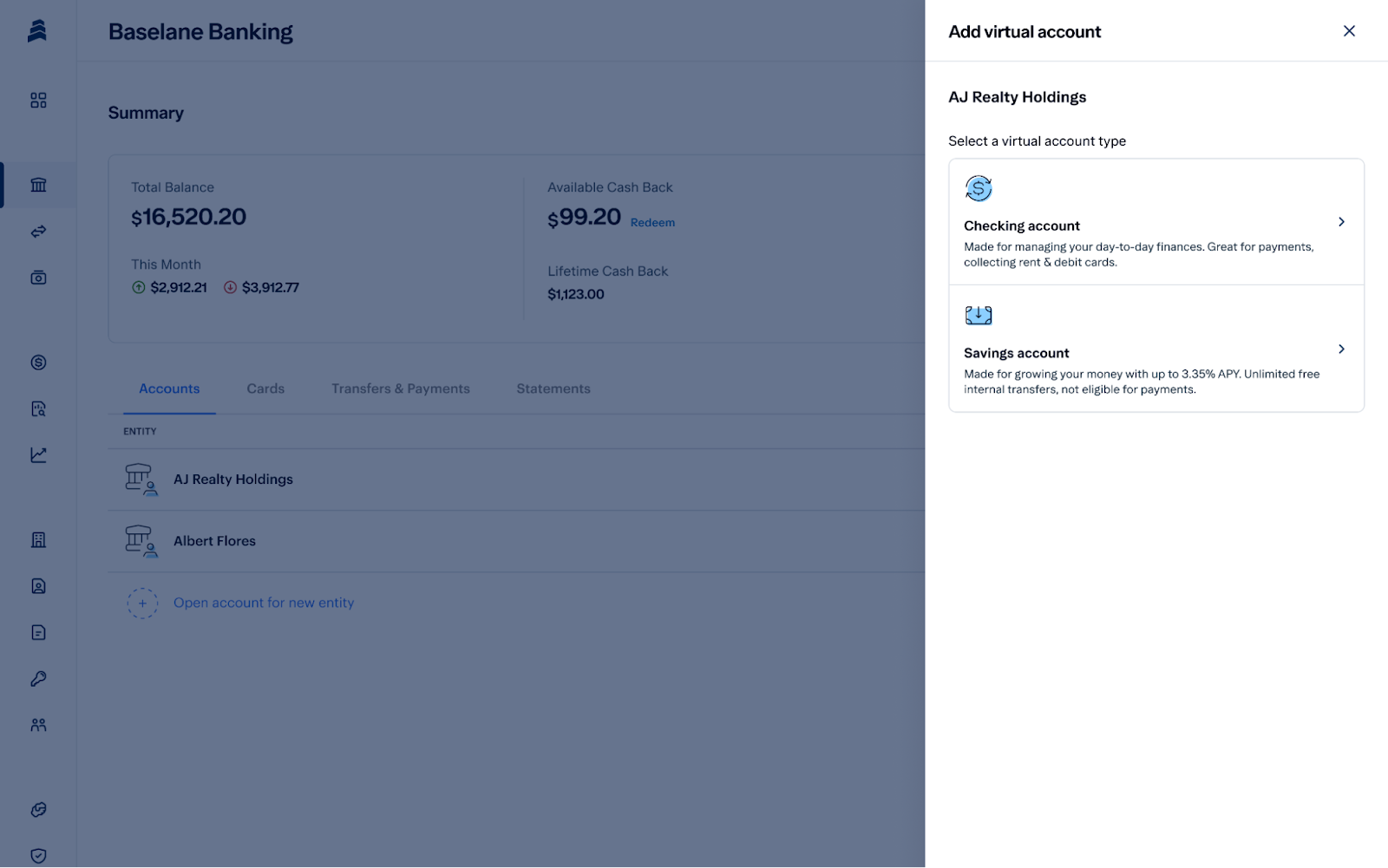The image size is (1388, 868).
Task: Switch to the Cards tab
Action: (x=265, y=388)
